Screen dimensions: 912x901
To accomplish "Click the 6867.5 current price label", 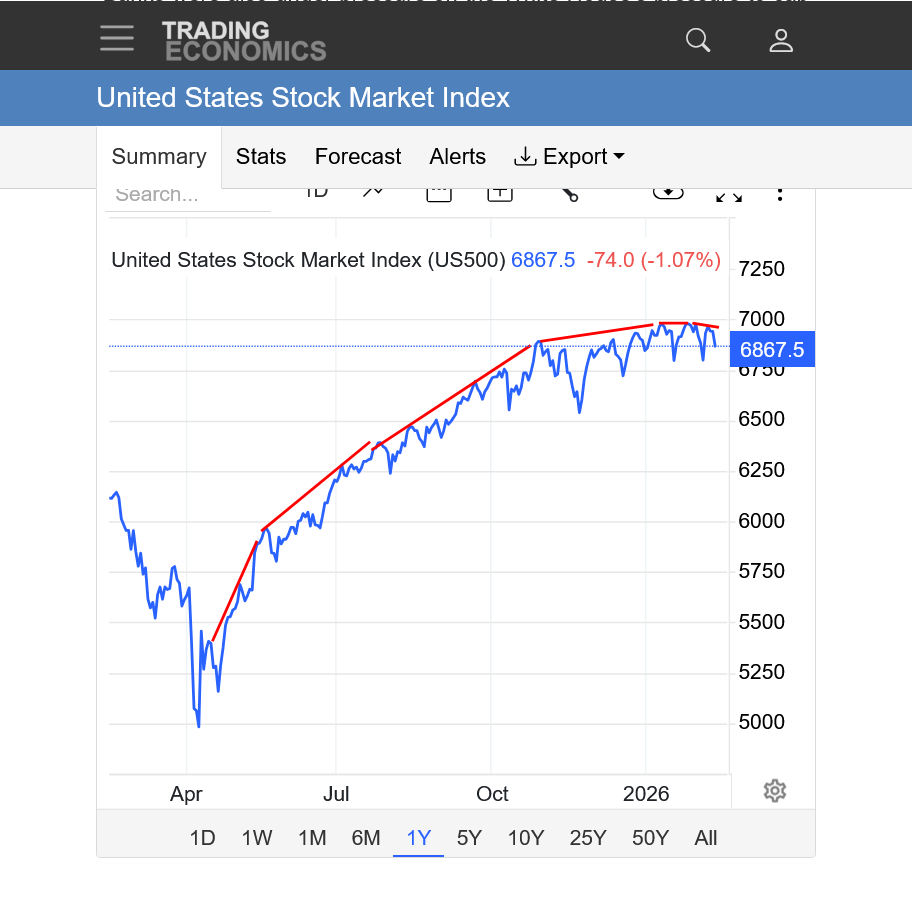I will 771,350.
